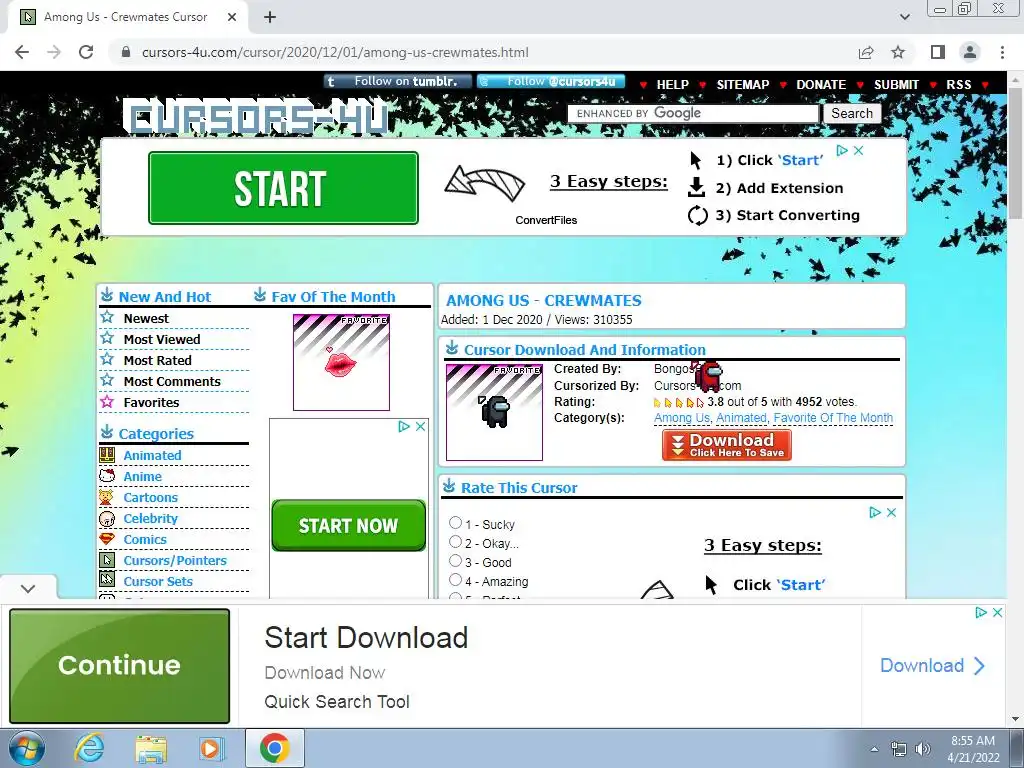The height and width of the screenshot is (768, 1024).
Task: Open the SUBMIT menu item
Action: tap(896, 85)
